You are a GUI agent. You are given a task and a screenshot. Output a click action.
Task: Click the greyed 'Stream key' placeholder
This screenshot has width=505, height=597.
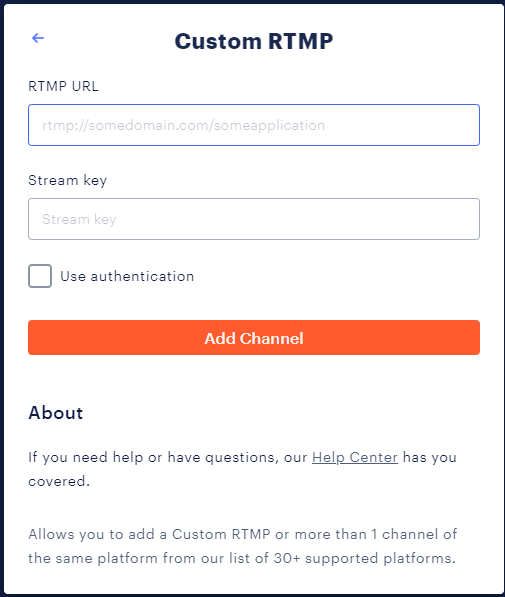[x=79, y=219]
